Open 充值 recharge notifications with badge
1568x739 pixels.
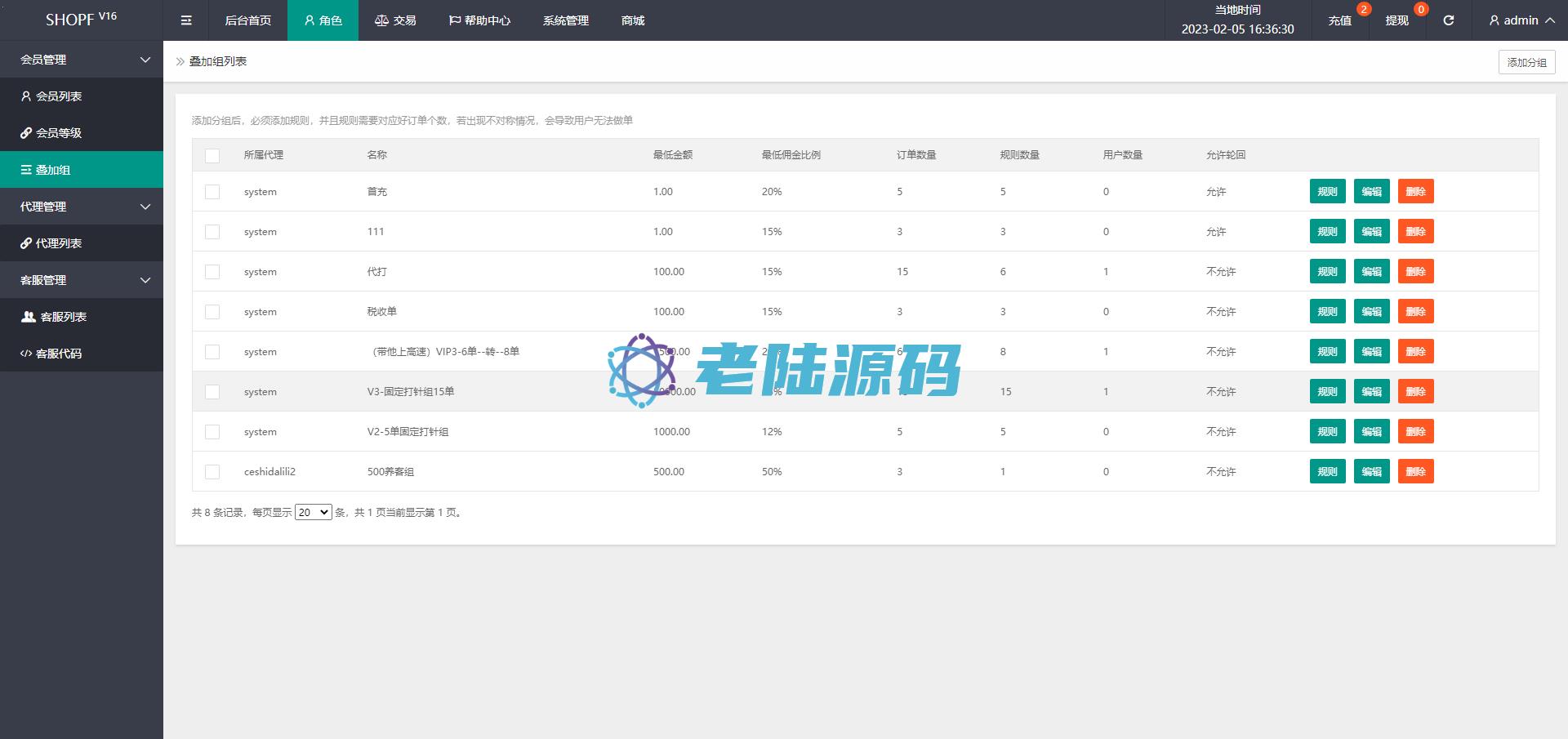coord(1340,20)
